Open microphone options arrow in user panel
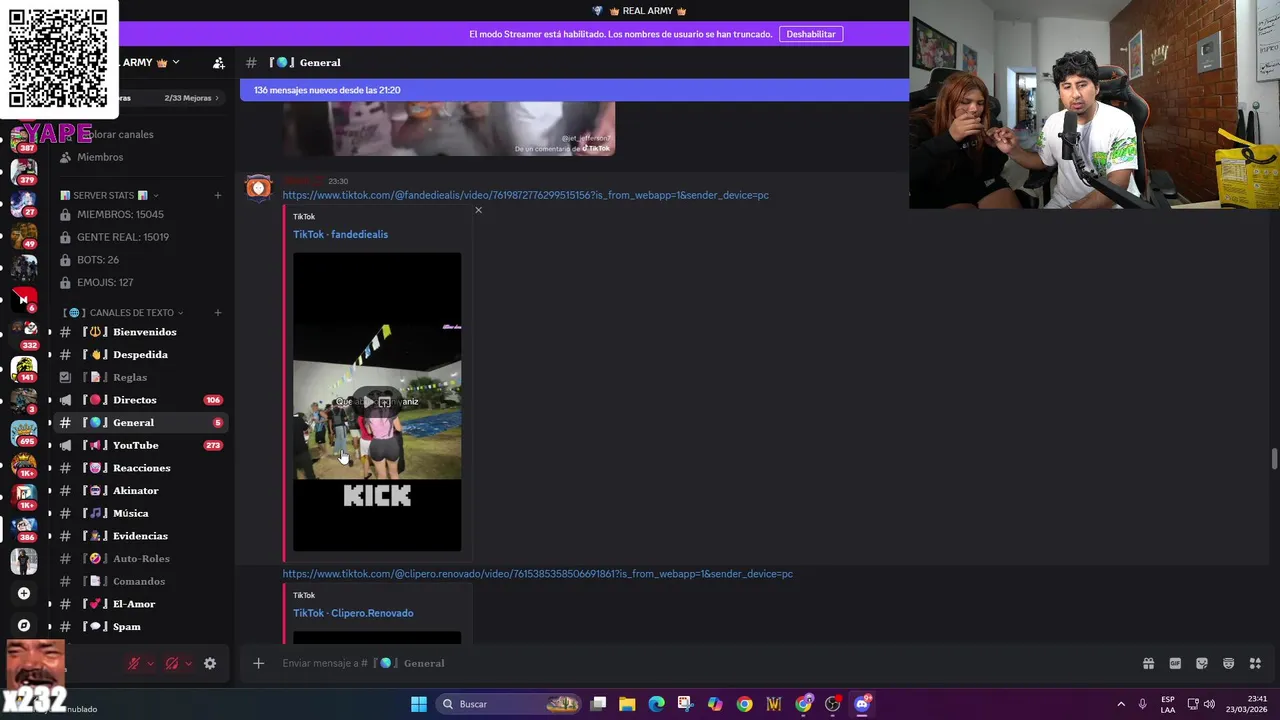Screen dimensions: 1280x720 coord(150,663)
